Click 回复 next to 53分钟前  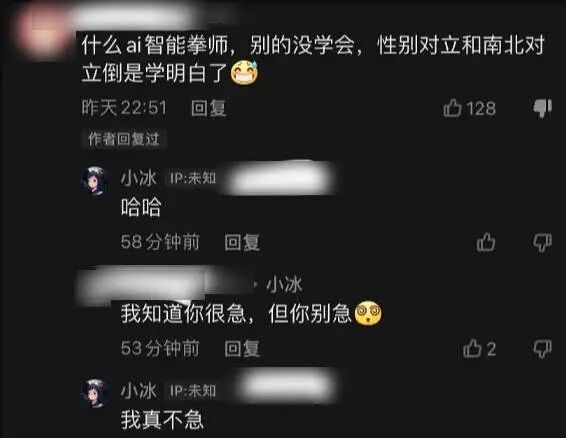pyautogui.click(x=242, y=348)
